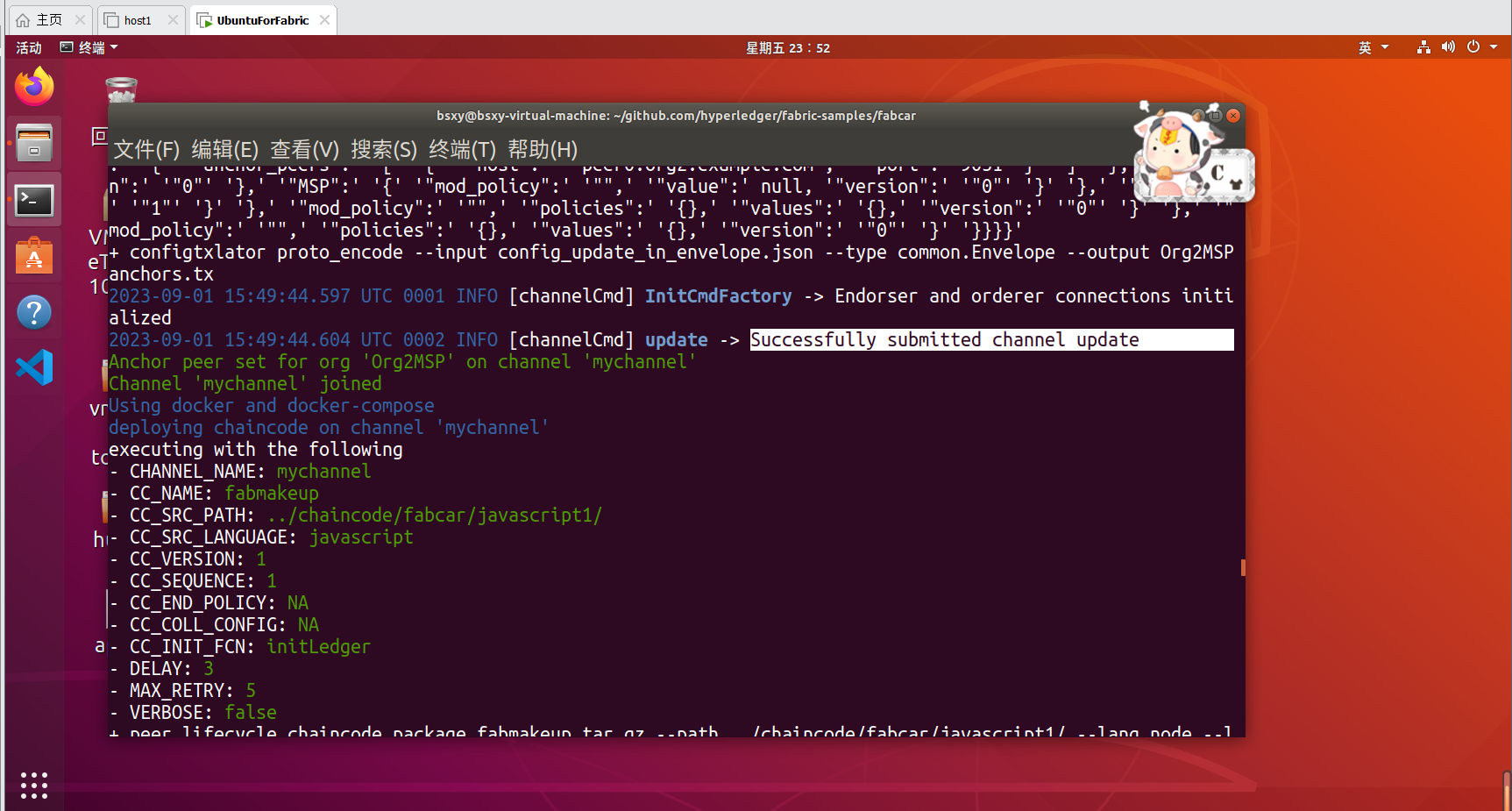
Task: Click the CC_END_POLICY value NA
Action: [298, 603]
